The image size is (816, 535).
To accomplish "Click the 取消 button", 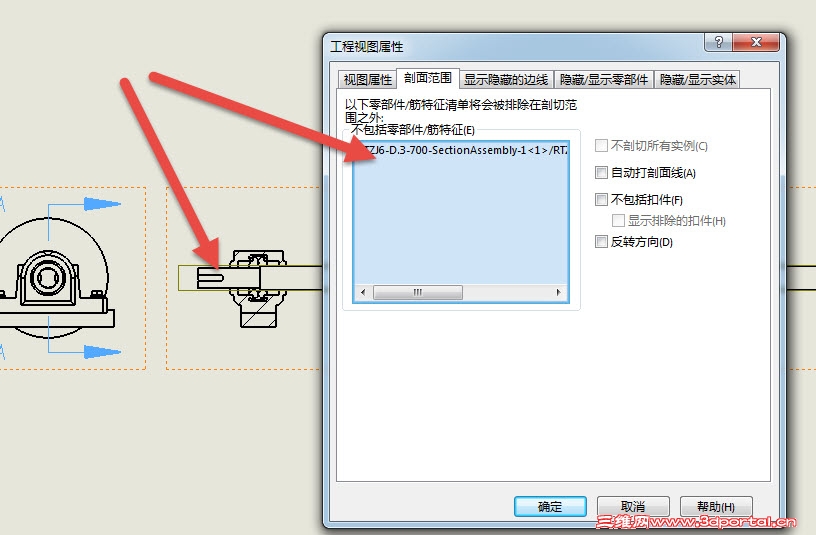I will (x=633, y=506).
